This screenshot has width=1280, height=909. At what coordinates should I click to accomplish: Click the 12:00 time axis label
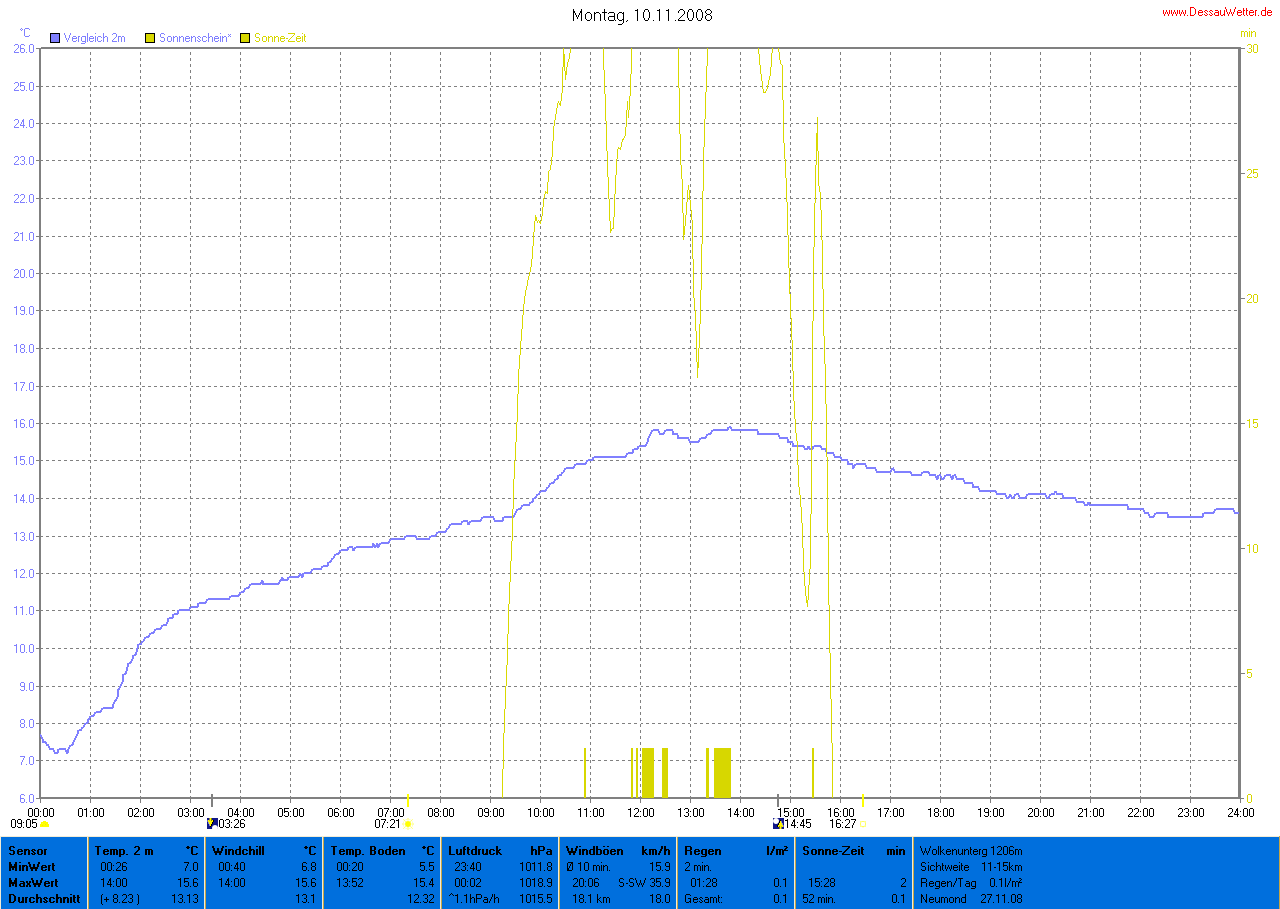(x=640, y=812)
